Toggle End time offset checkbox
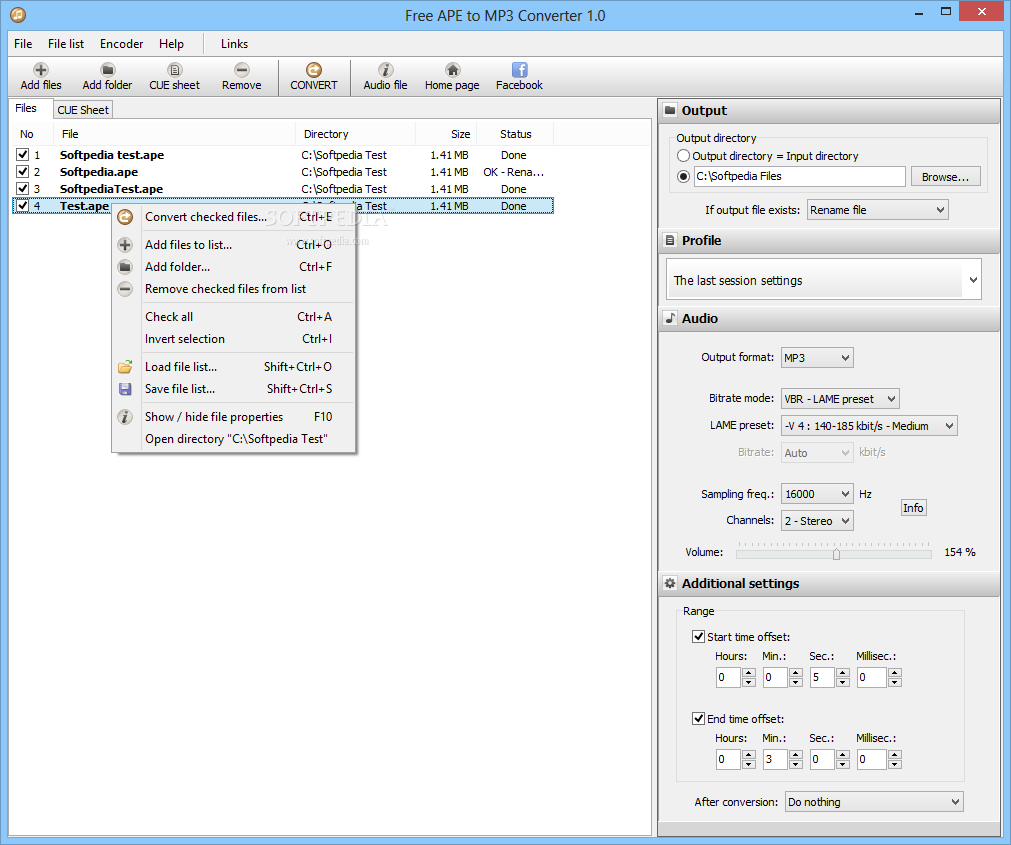The width and height of the screenshot is (1011, 845). point(698,719)
